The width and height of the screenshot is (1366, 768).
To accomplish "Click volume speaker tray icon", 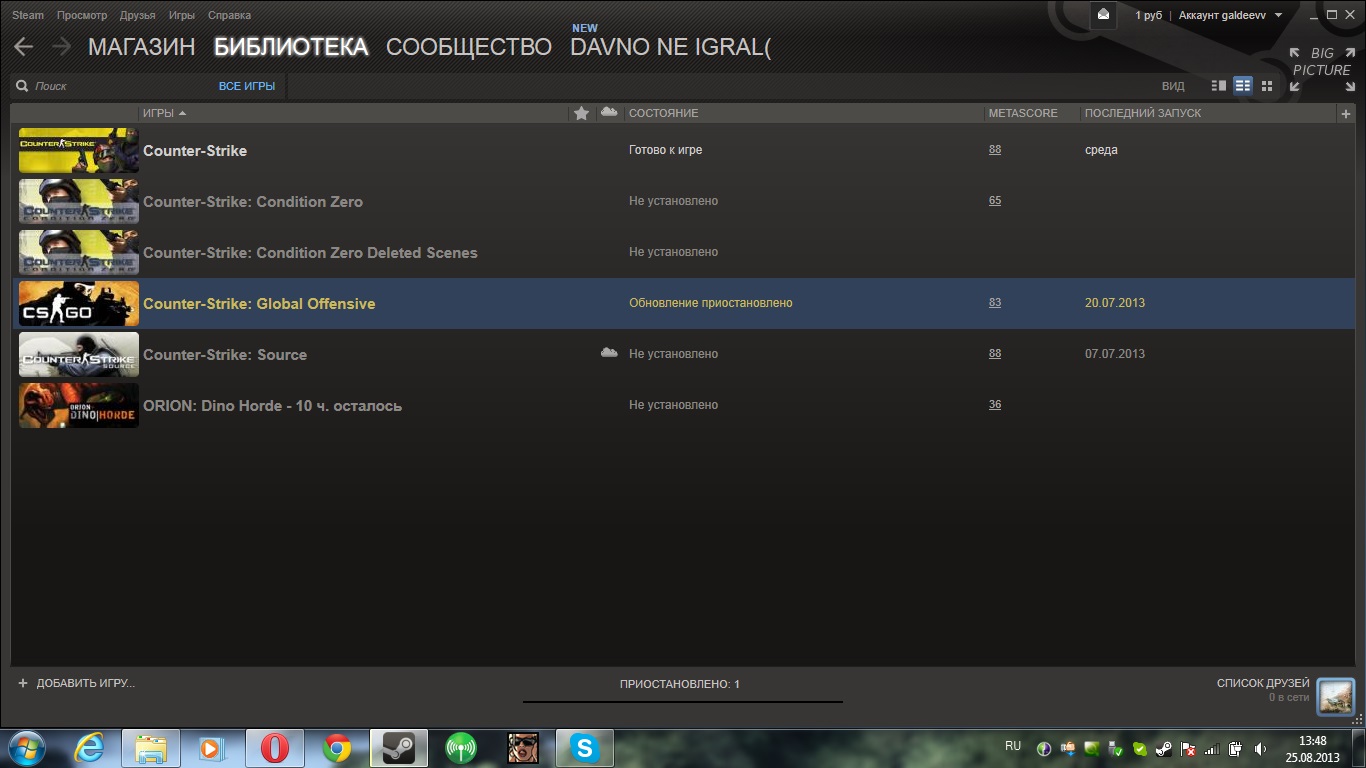I will pyautogui.click(x=1260, y=748).
